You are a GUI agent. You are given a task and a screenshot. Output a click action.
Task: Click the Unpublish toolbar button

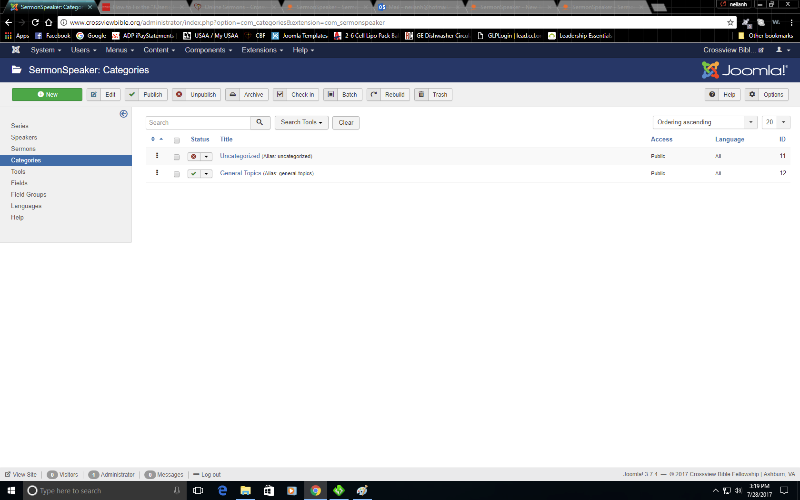(196, 94)
